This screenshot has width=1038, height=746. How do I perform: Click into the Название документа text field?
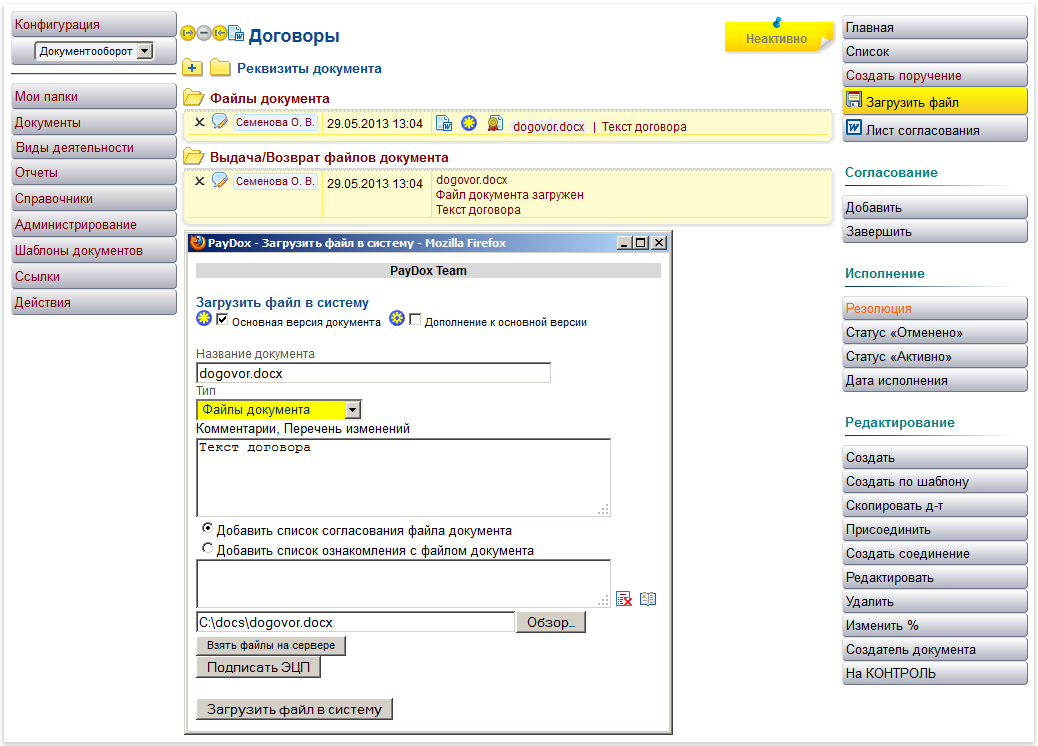(x=373, y=373)
